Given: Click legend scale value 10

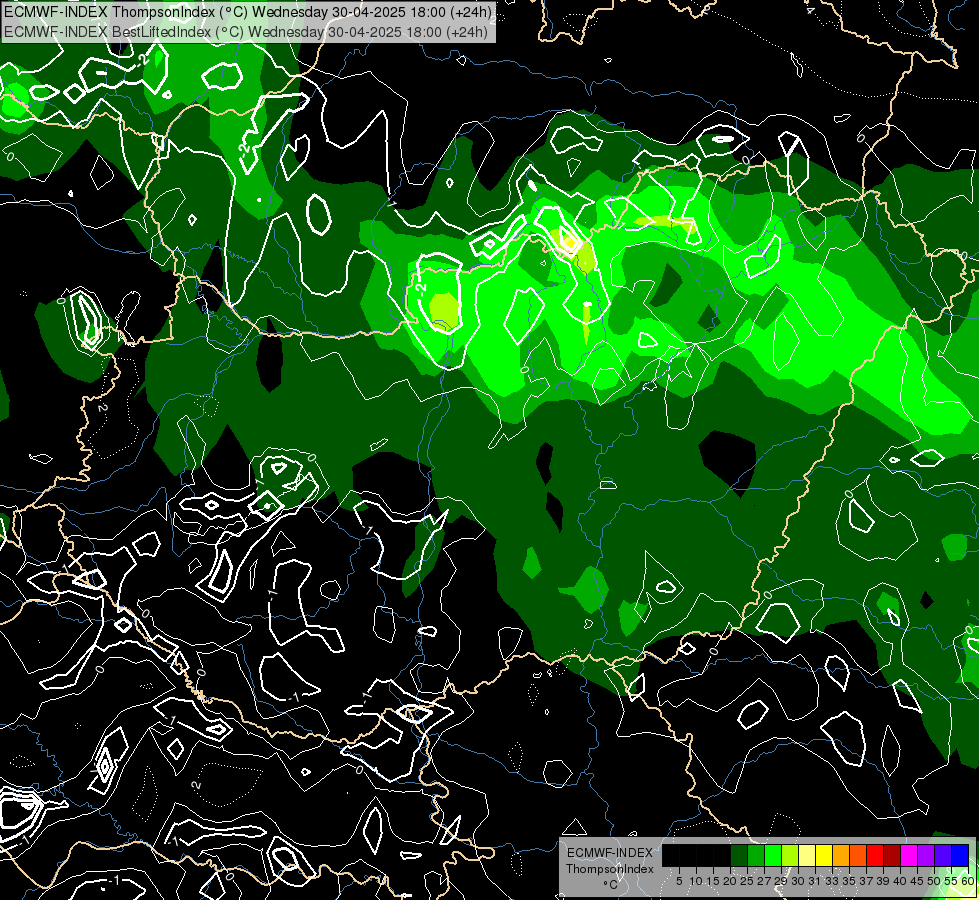Looking at the screenshot, I should pos(696,881).
